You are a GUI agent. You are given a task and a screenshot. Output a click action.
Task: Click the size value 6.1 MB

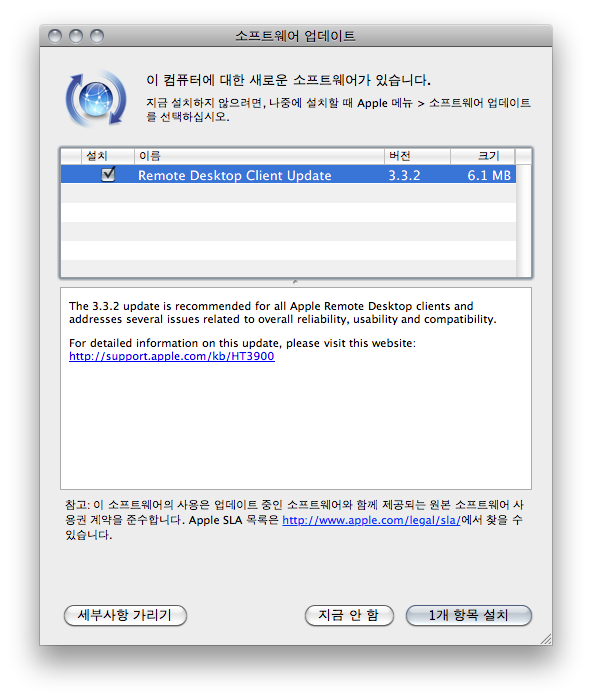tap(489, 175)
